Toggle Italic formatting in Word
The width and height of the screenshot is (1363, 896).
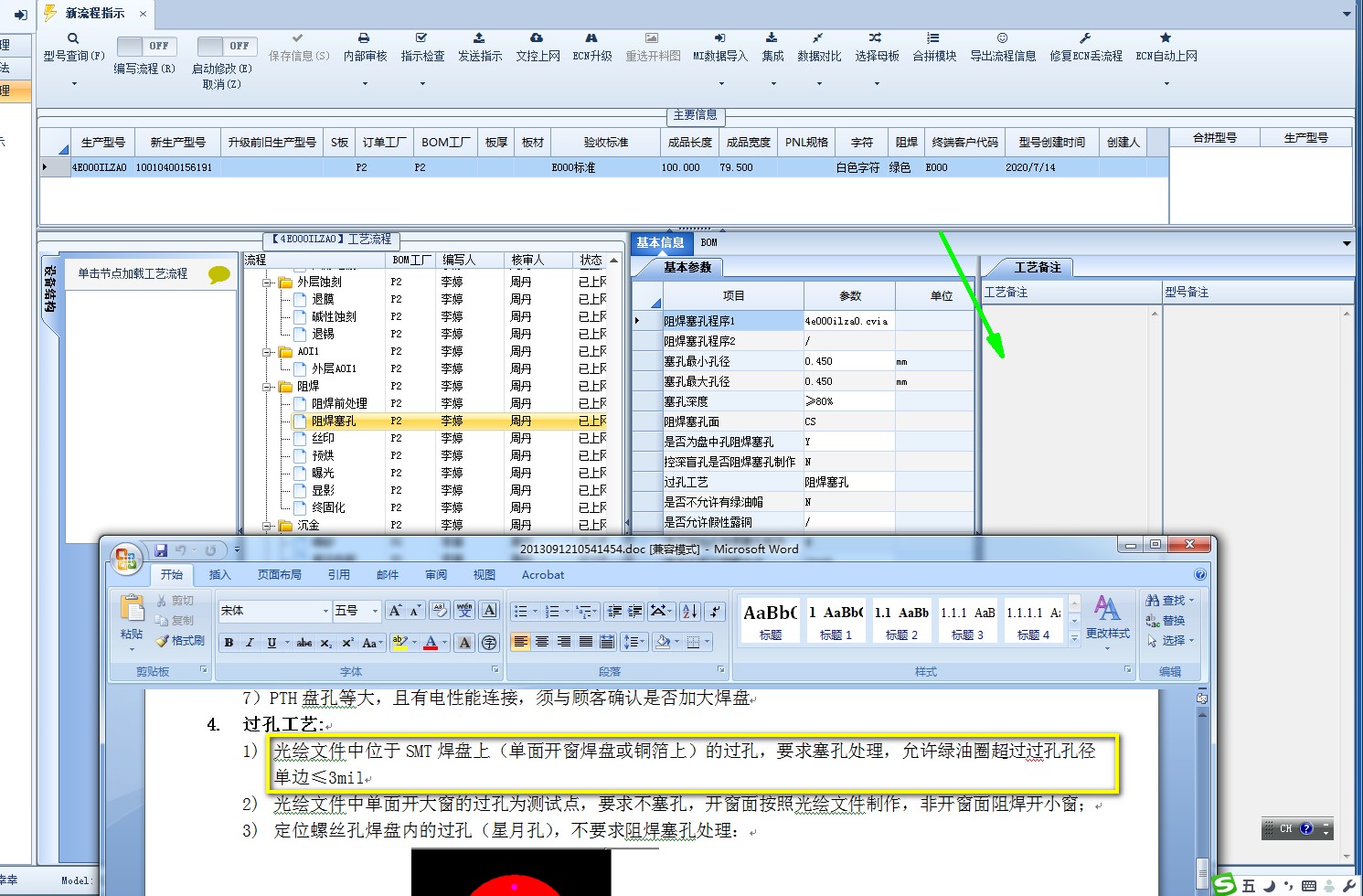(x=249, y=643)
